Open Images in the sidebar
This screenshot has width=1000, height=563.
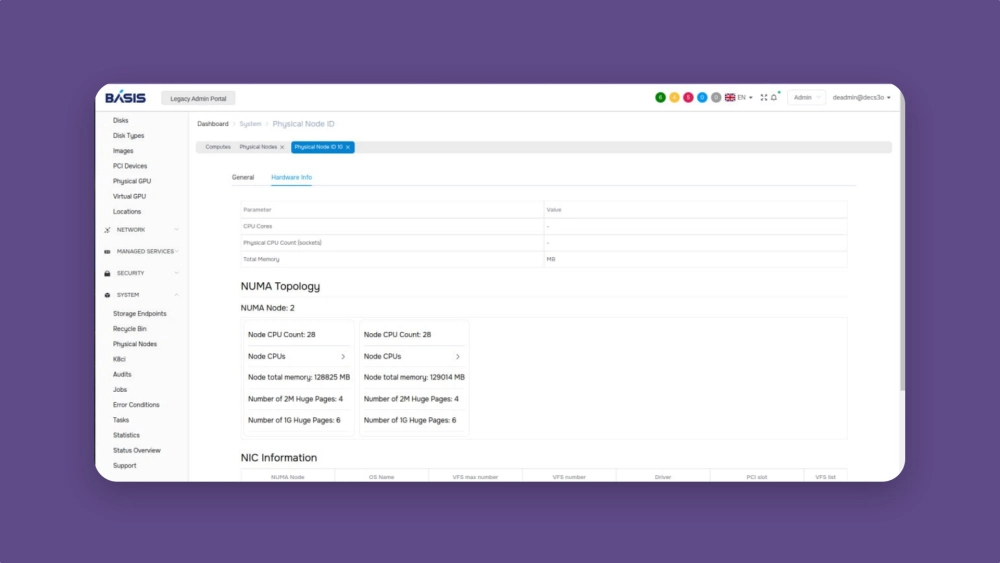(123, 151)
